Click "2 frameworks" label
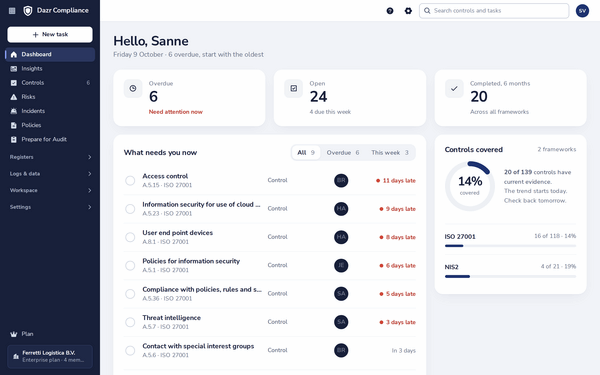600x375 pixels. pos(557,149)
